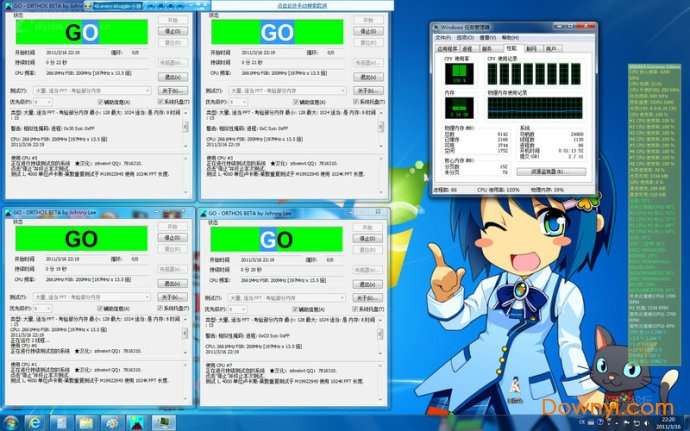Click 退出(X) button in top-left ORTHOS window

[x=173, y=77]
